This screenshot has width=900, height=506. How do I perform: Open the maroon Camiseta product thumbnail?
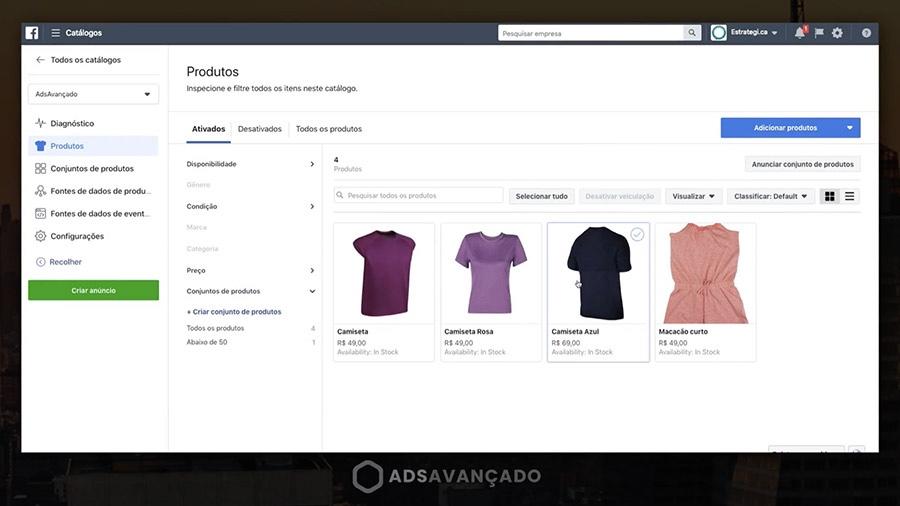pyautogui.click(x=384, y=274)
